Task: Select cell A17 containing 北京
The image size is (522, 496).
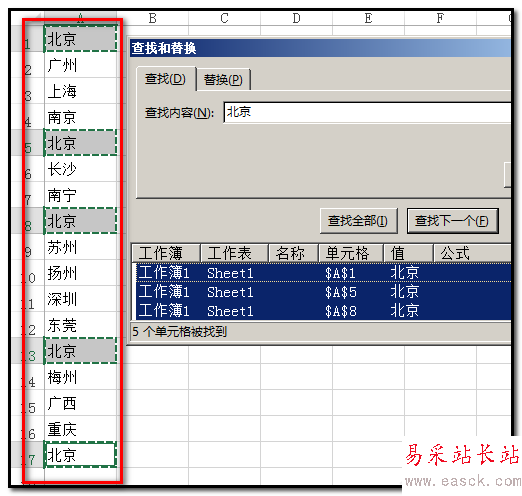Action: pyautogui.click(x=80, y=455)
